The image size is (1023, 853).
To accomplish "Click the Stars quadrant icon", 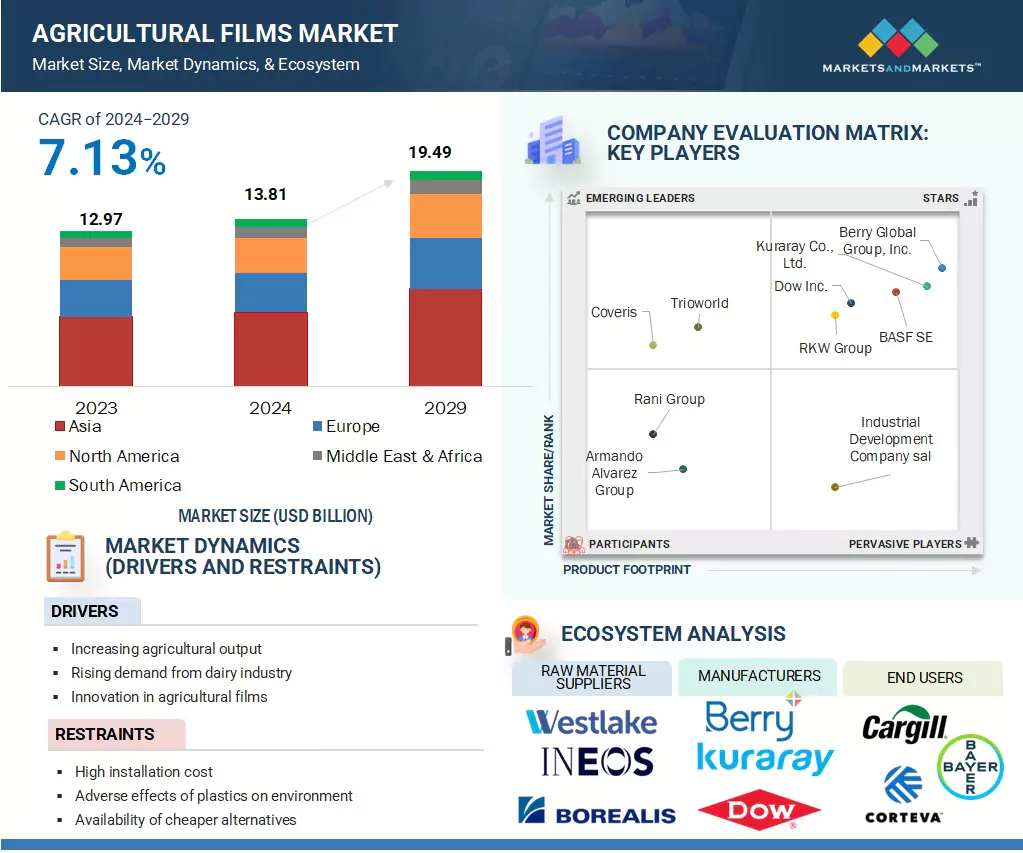I will click(971, 198).
